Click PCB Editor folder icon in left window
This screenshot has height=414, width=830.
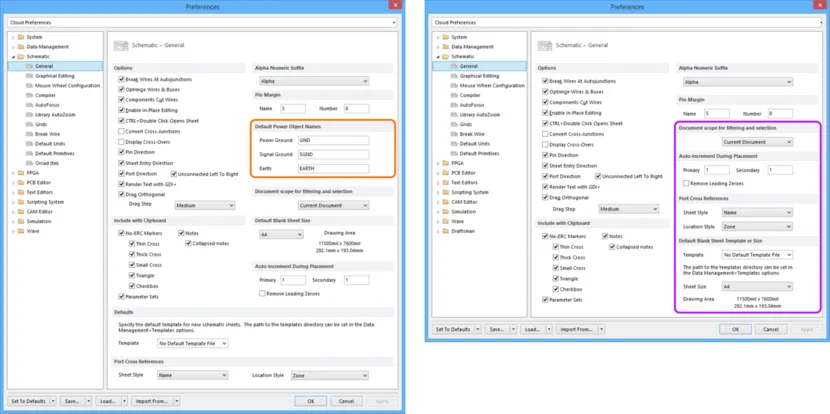21,182
